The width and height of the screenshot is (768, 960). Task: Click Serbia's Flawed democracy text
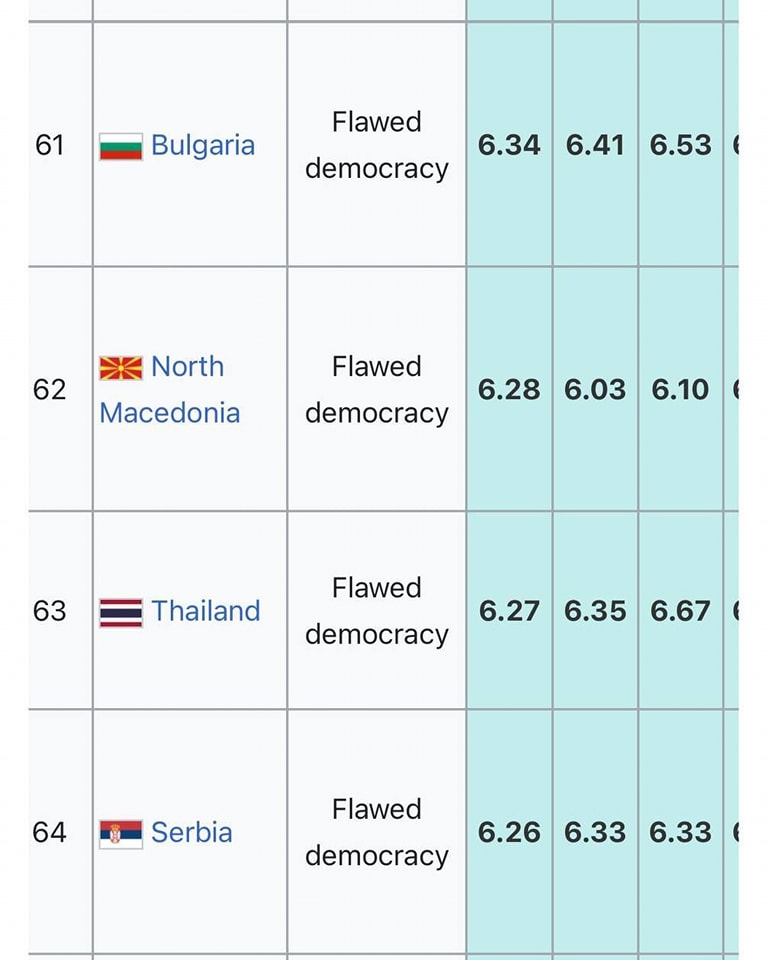point(376,832)
